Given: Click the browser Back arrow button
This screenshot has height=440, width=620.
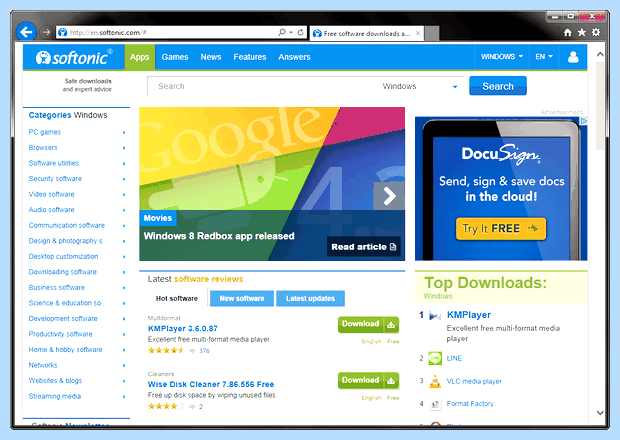Looking at the screenshot, I should [26, 32].
